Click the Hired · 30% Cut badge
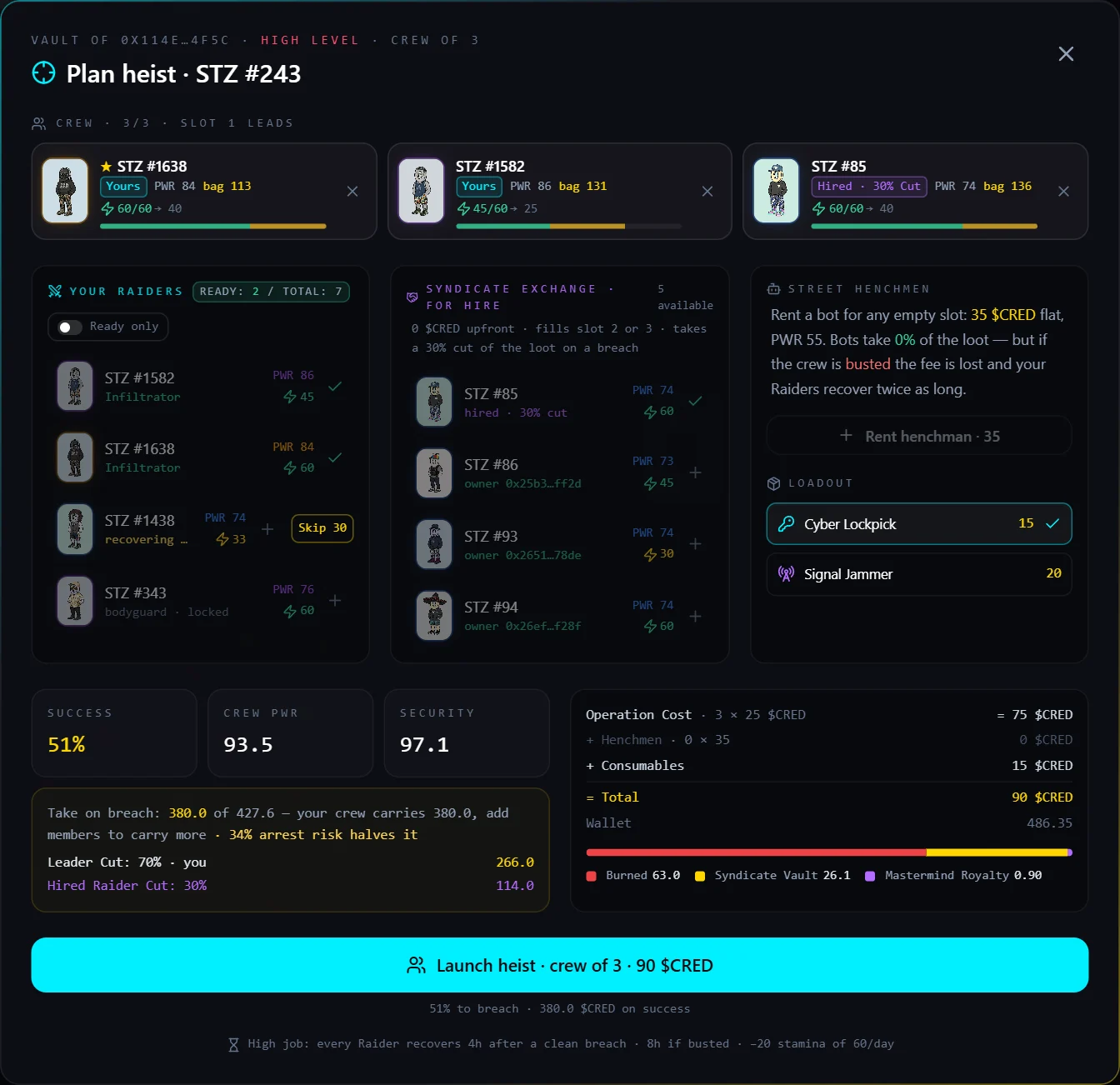The width and height of the screenshot is (1120, 1085). (869, 187)
